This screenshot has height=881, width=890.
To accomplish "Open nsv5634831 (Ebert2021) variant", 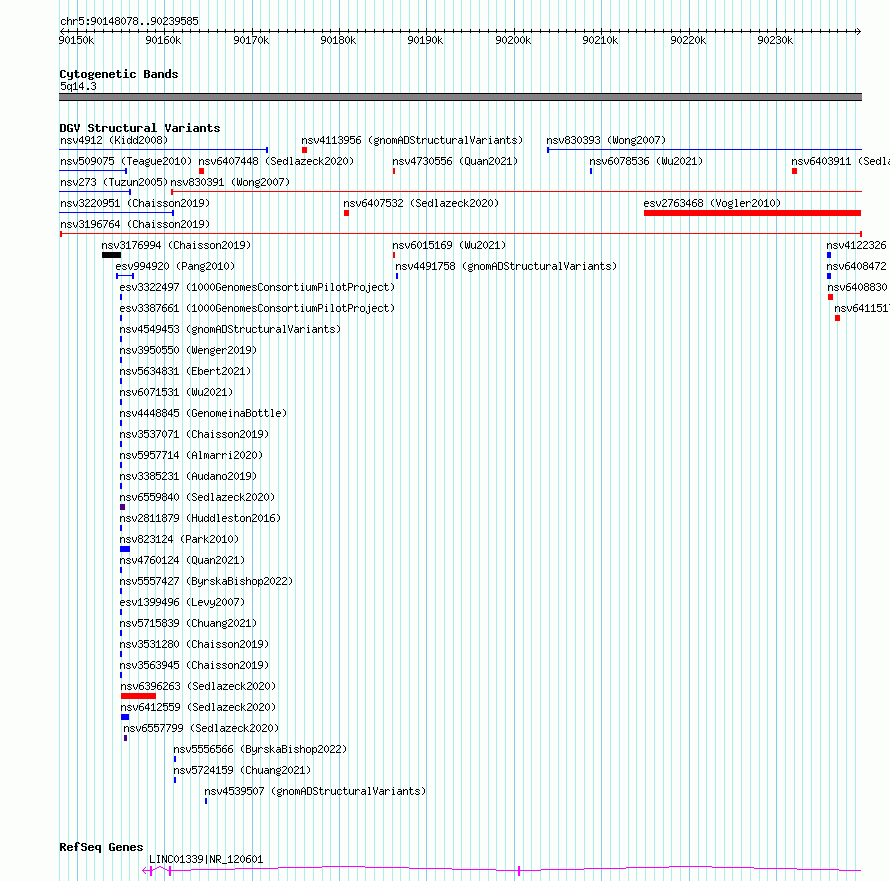I will click(185, 371).
